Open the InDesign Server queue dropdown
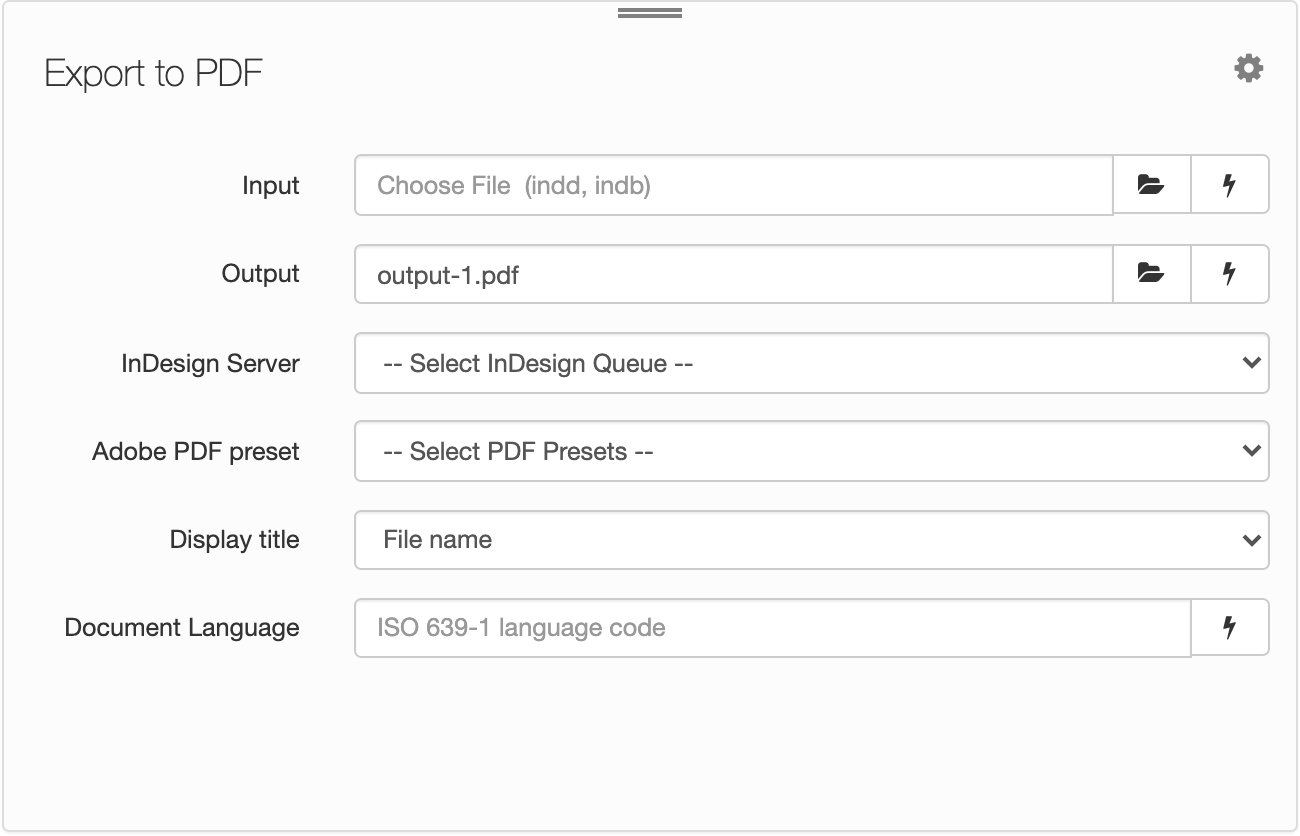Image resolution: width=1300 pixels, height=836 pixels. coord(812,363)
